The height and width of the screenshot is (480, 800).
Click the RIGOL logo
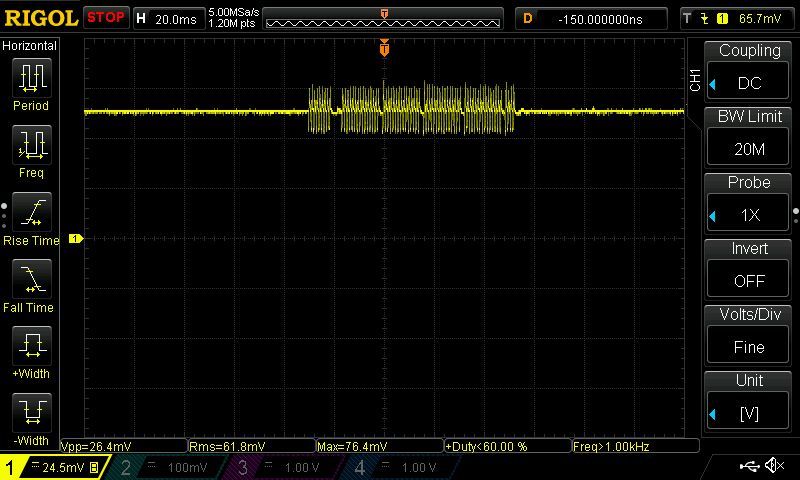pos(41,18)
